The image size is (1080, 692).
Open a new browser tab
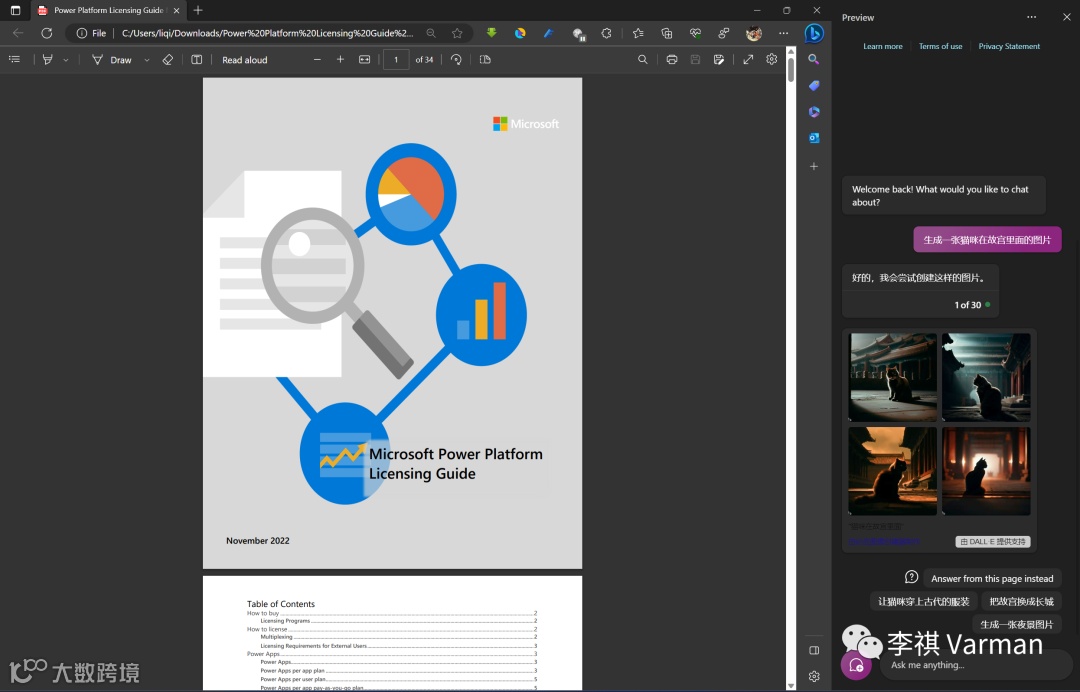pyautogui.click(x=198, y=10)
